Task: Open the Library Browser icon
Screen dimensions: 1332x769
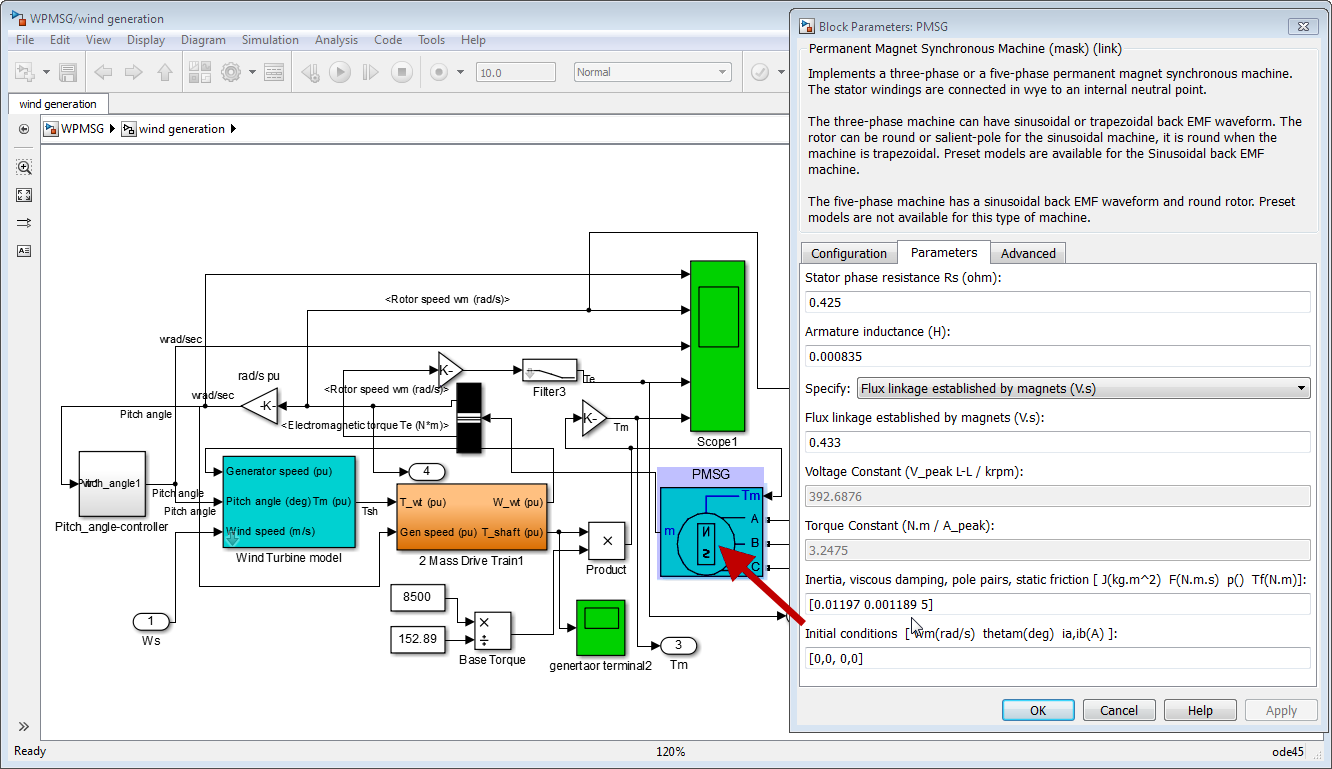Action: 200,72
